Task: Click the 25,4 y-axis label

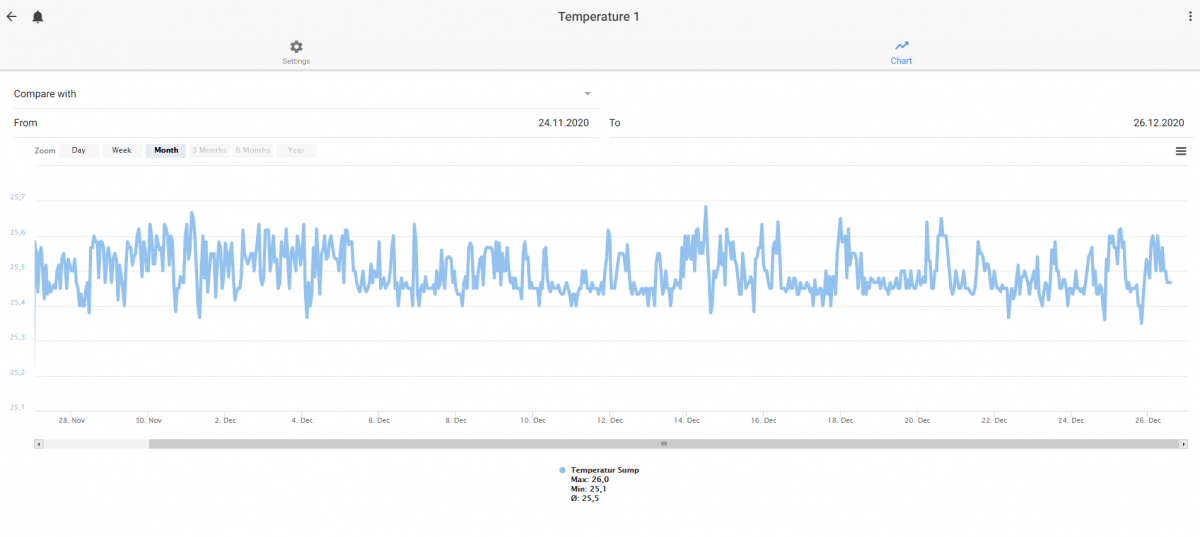Action: (x=17, y=302)
